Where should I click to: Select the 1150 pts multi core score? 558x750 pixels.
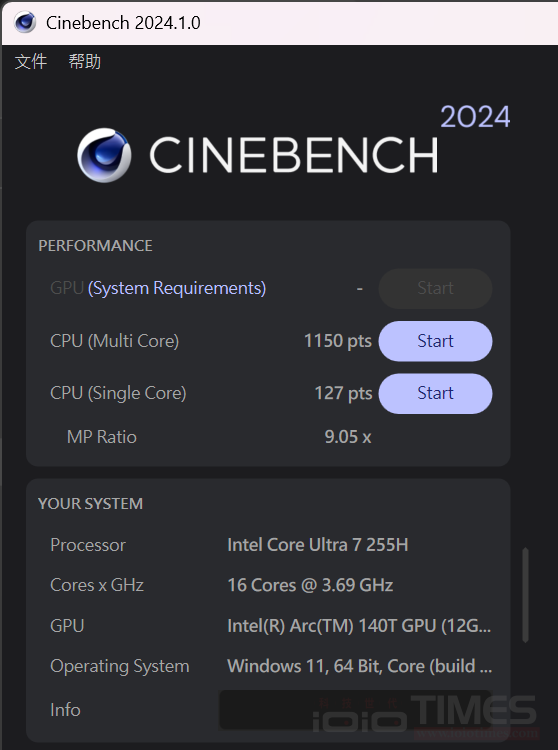point(338,341)
